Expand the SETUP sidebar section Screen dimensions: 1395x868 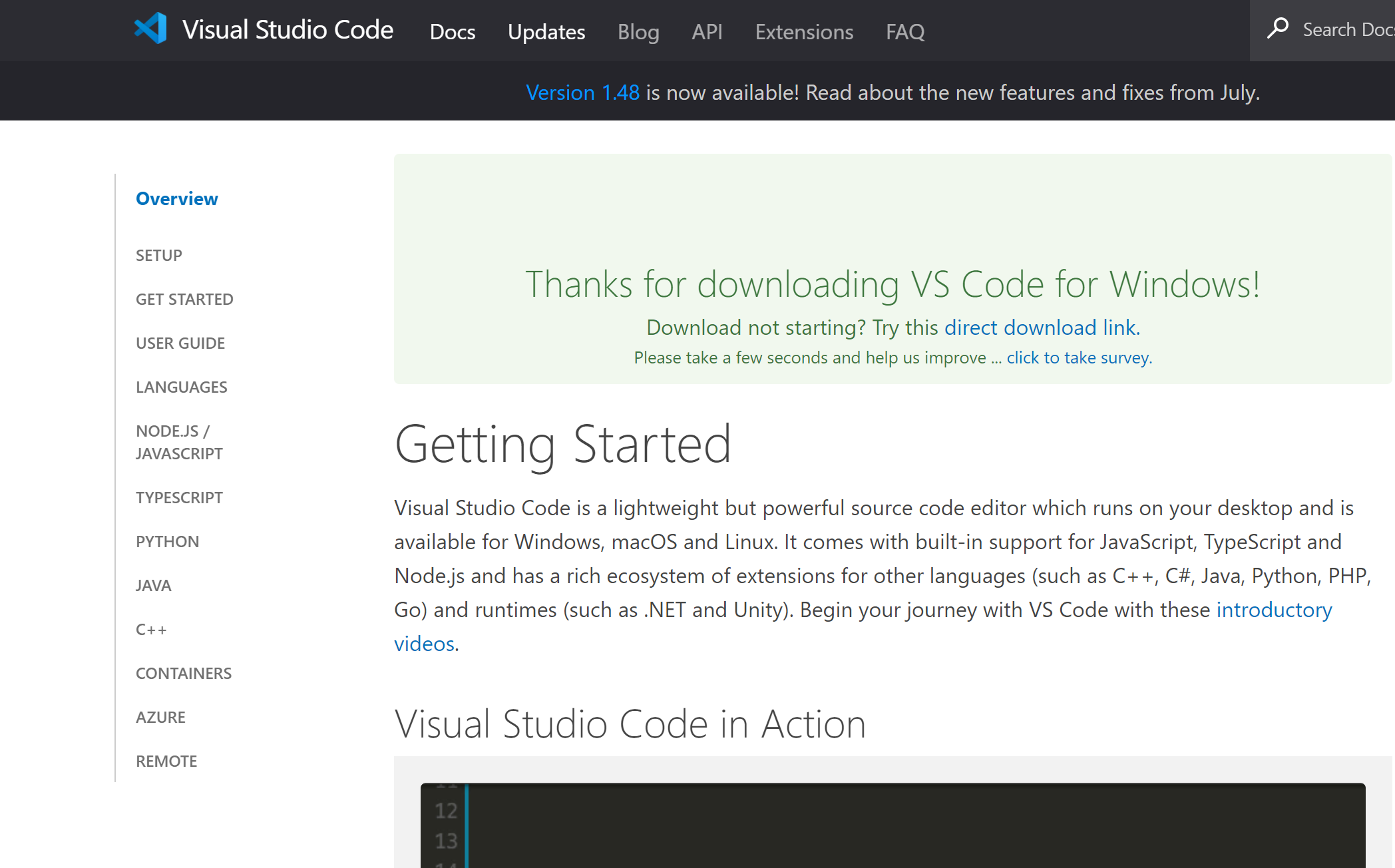click(x=159, y=255)
